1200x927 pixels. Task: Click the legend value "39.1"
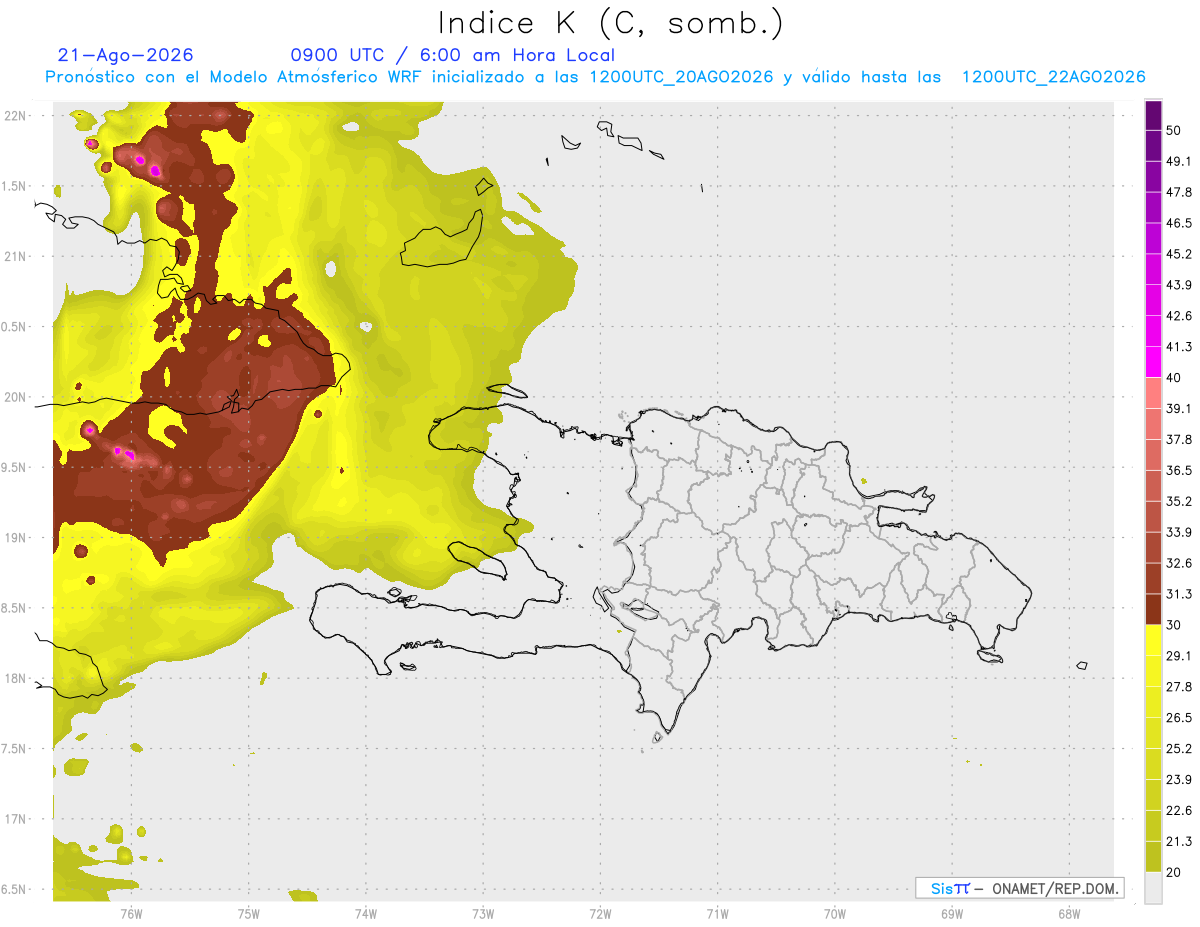pyautogui.click(x=1179, y=409)
